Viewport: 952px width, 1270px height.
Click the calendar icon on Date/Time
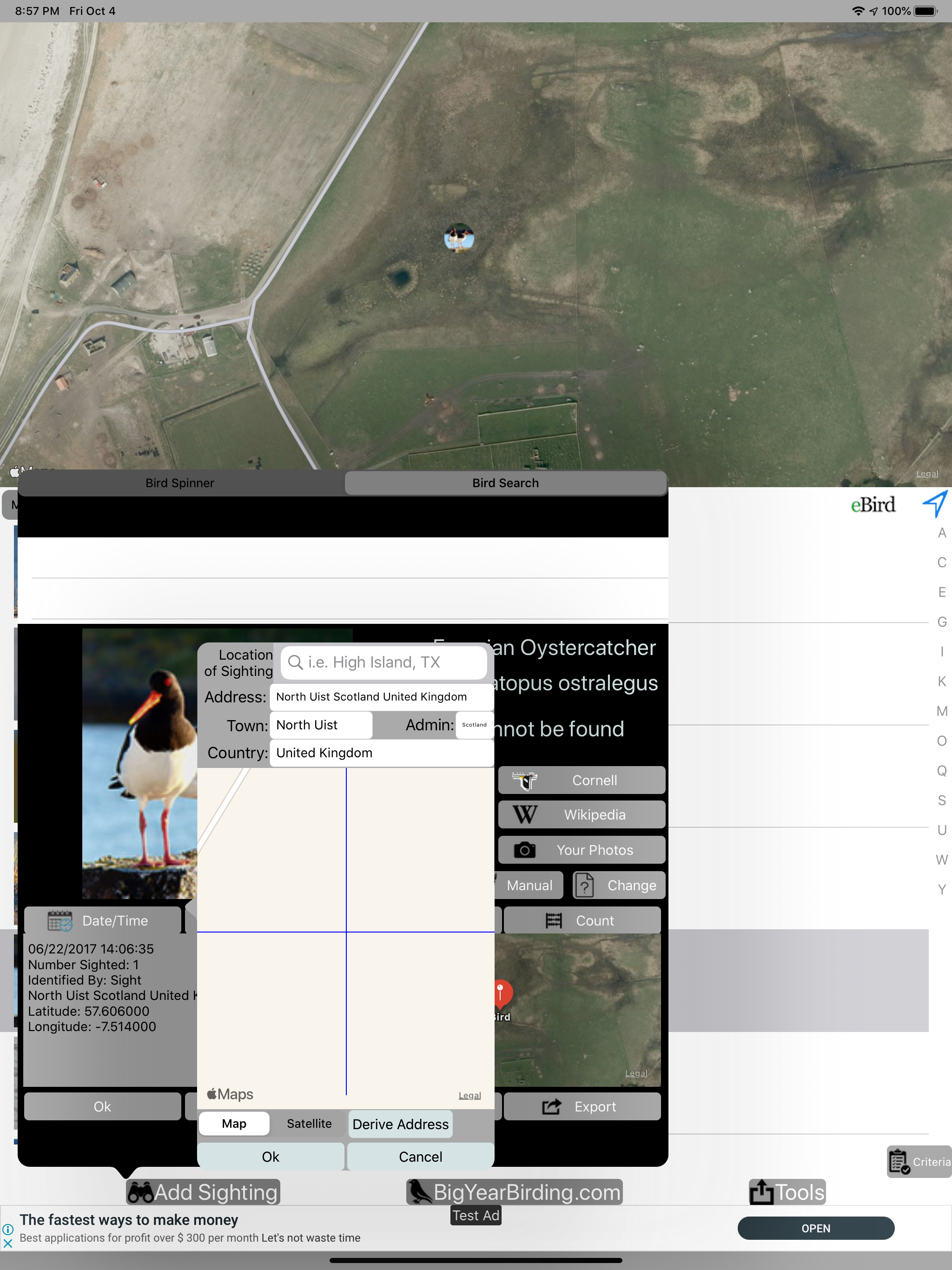(59, 921)
